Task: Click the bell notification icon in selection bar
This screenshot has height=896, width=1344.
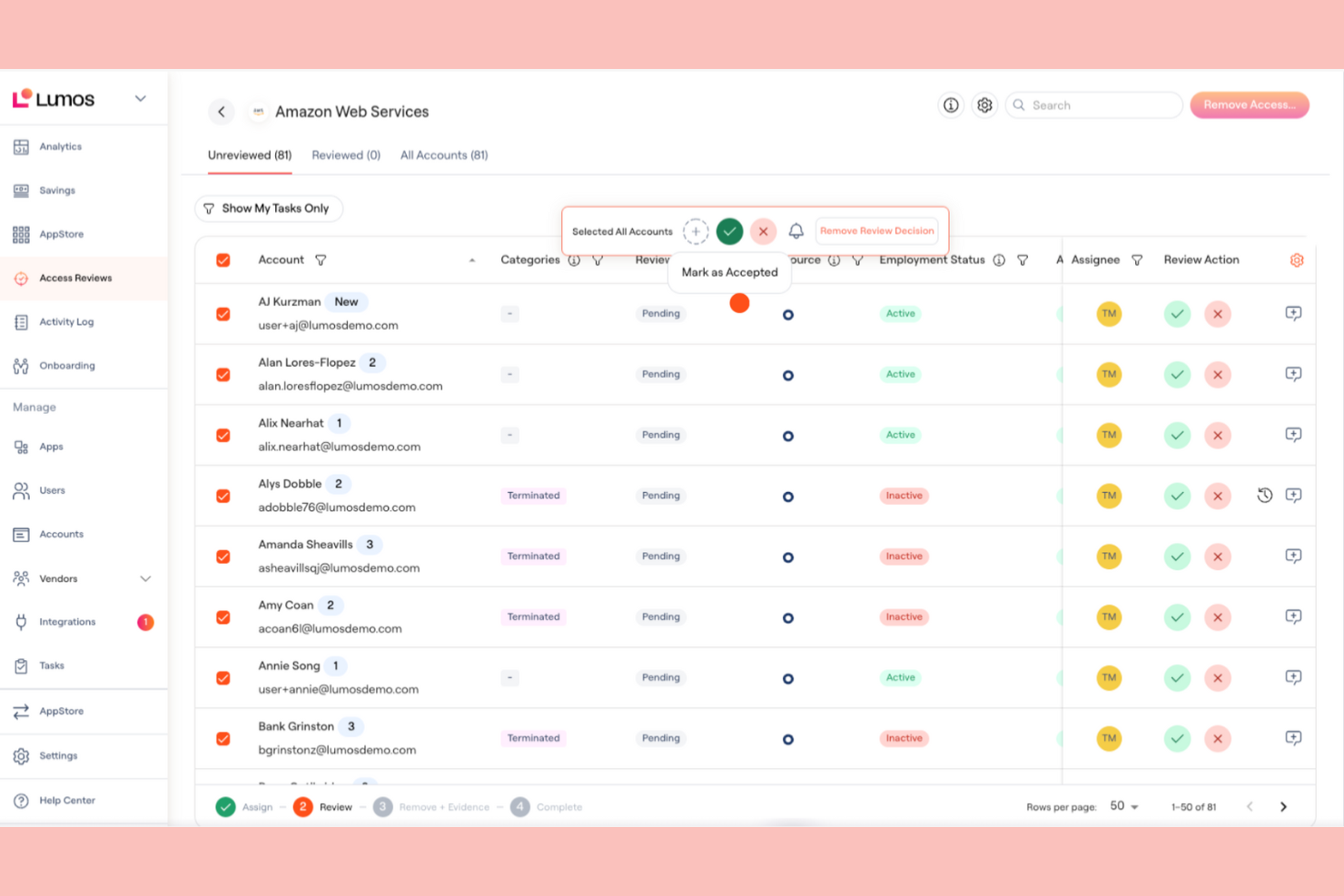Action: pyautogui.click(x=796, y=231)
